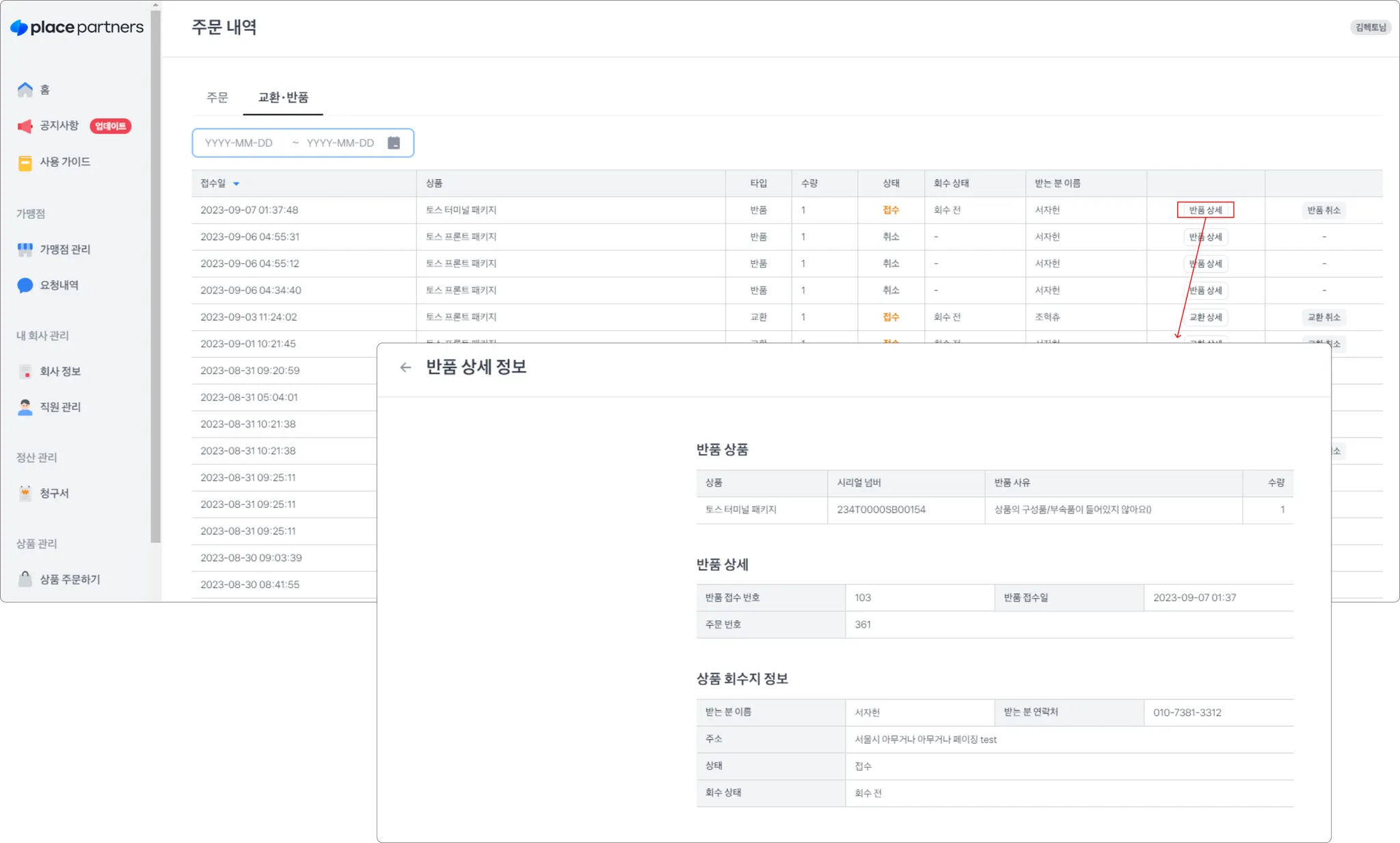The height and width of the screenshot is (843, 1400).
Task: Open company info document icon
Action: (25, 371)
